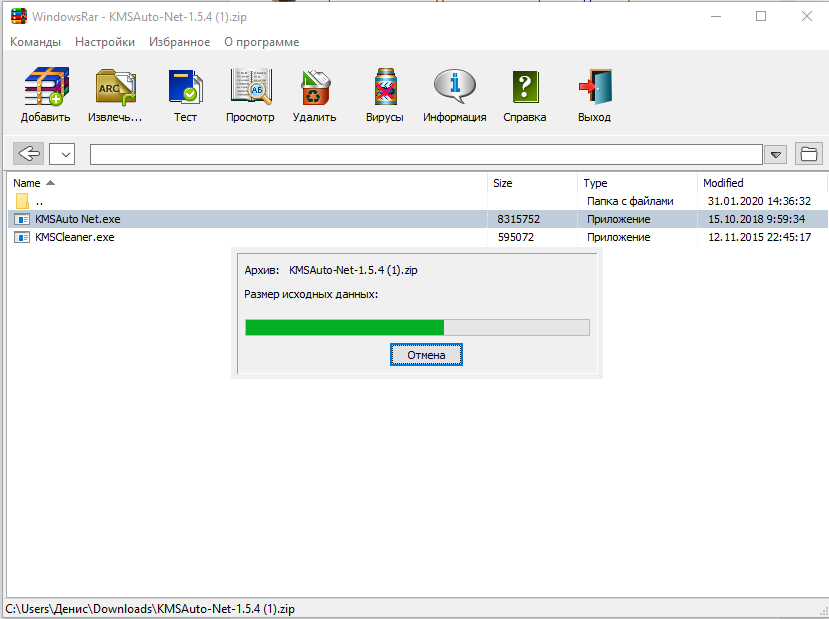
Task: Minimize the WindowsRar window
Action: (716, 16)
